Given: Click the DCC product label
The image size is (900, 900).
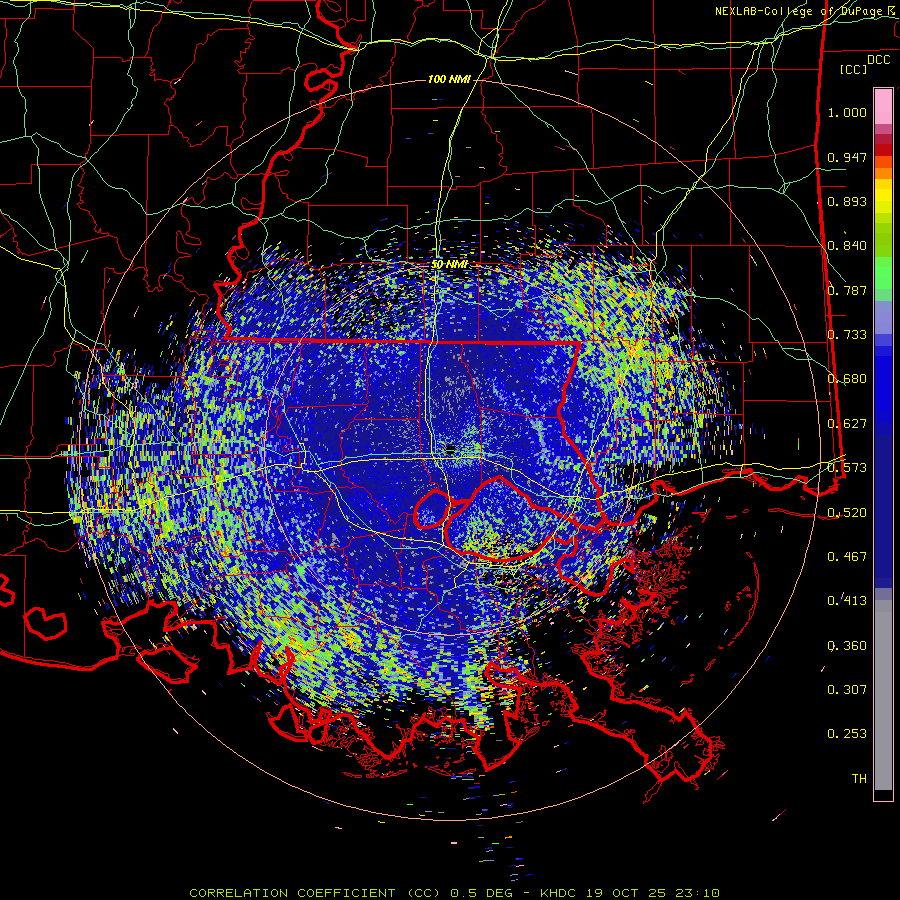Looking at the screenshot, I should (x=878, y=60).
